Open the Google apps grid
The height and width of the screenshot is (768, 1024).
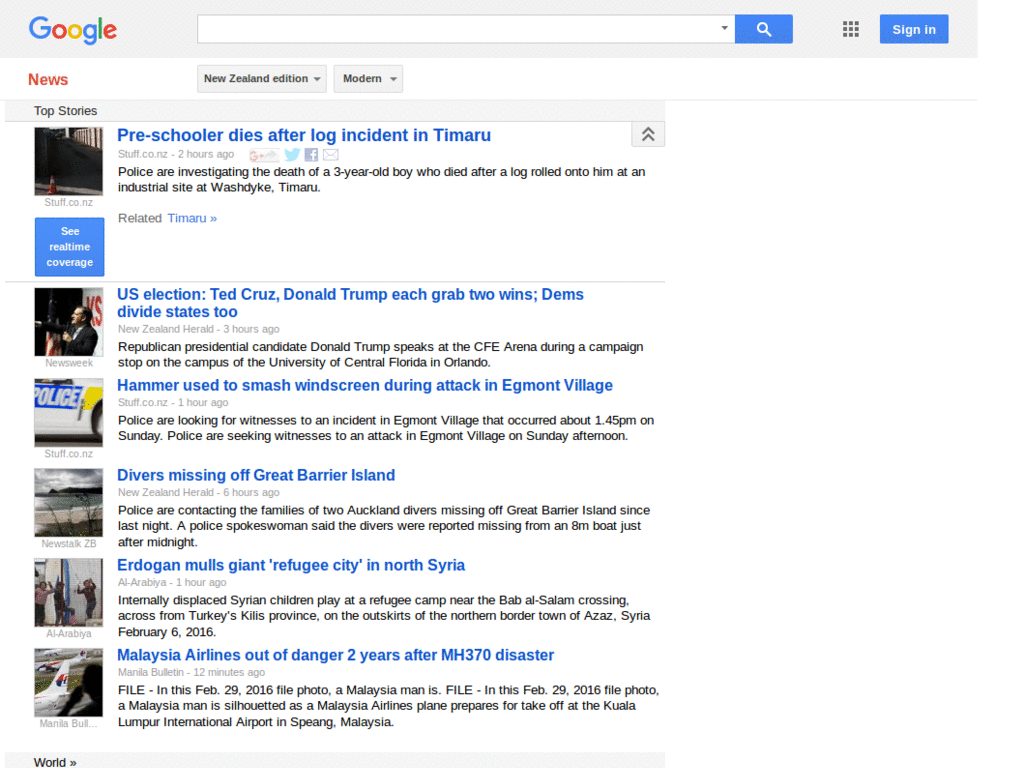[850, 29]
